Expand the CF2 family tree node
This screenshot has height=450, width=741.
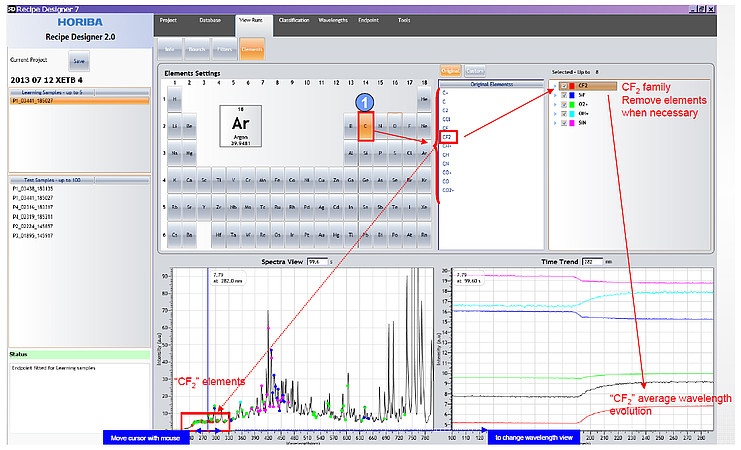pos(556,86)
